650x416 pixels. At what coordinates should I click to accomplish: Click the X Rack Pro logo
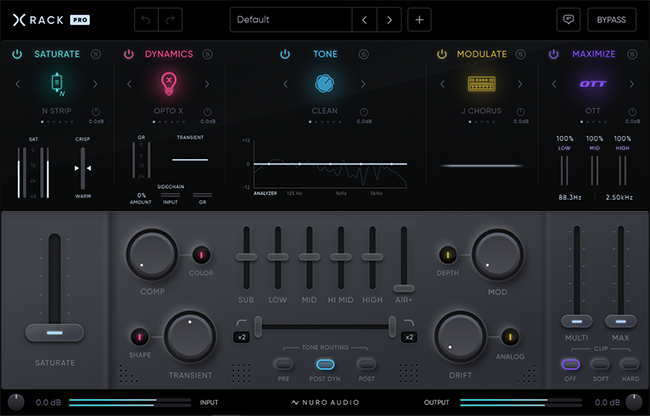pyautogui.click(x=51, y=19)
